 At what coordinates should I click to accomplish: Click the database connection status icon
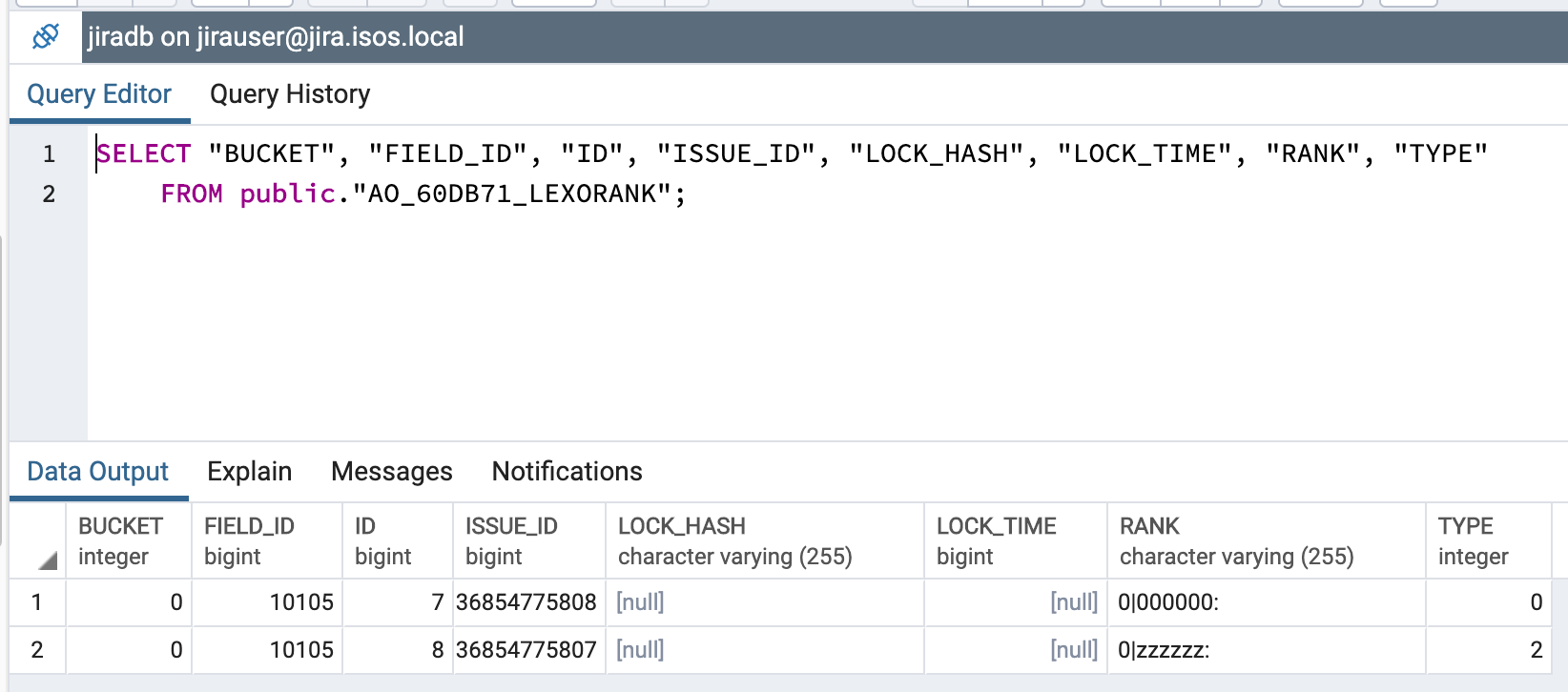(45, 37)
